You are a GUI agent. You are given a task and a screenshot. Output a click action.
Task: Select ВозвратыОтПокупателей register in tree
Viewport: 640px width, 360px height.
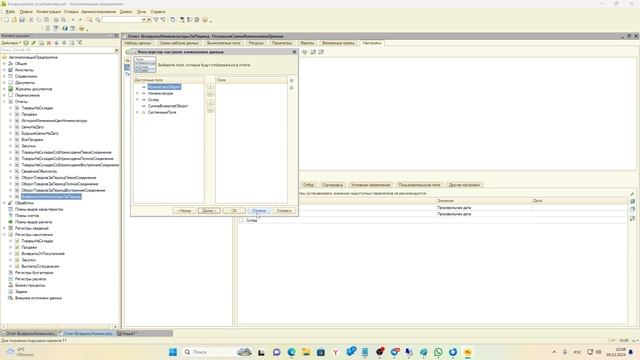pyautogui.click(x=43, y=253)
